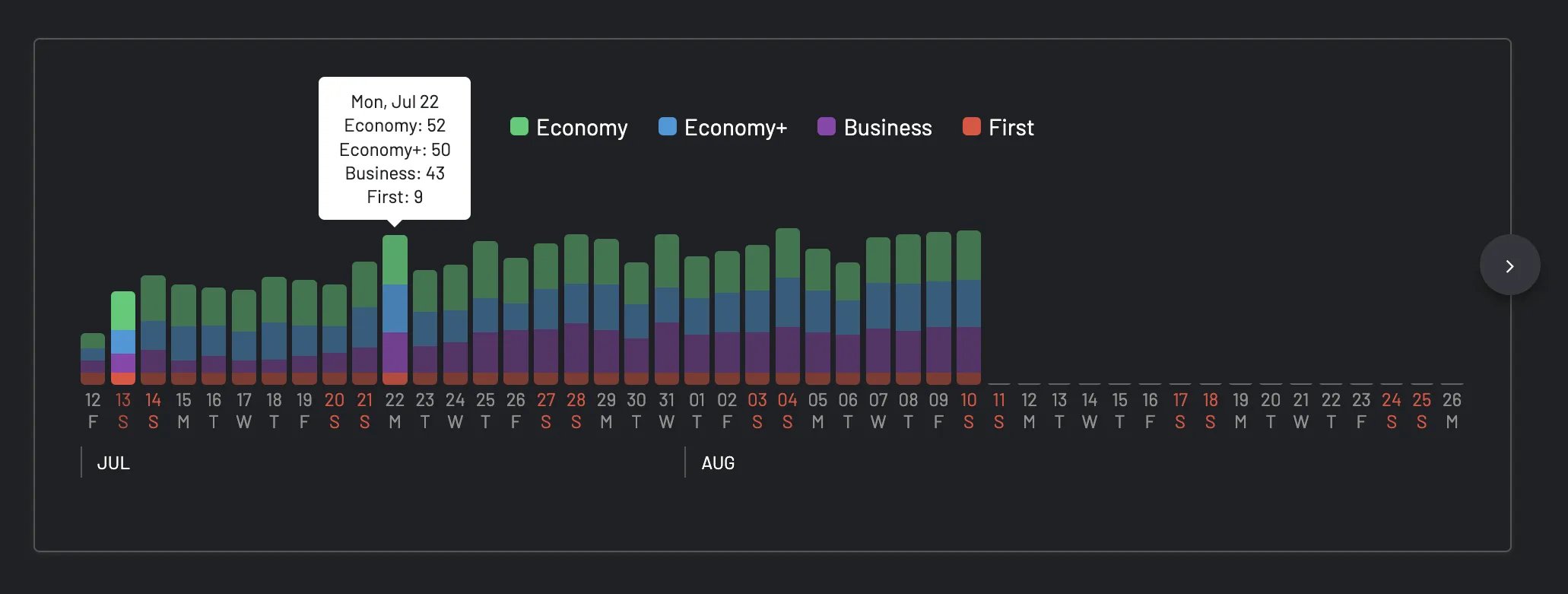Click the date label 23 F in August
The image size is (1568, 594).
pos(1361,411)
